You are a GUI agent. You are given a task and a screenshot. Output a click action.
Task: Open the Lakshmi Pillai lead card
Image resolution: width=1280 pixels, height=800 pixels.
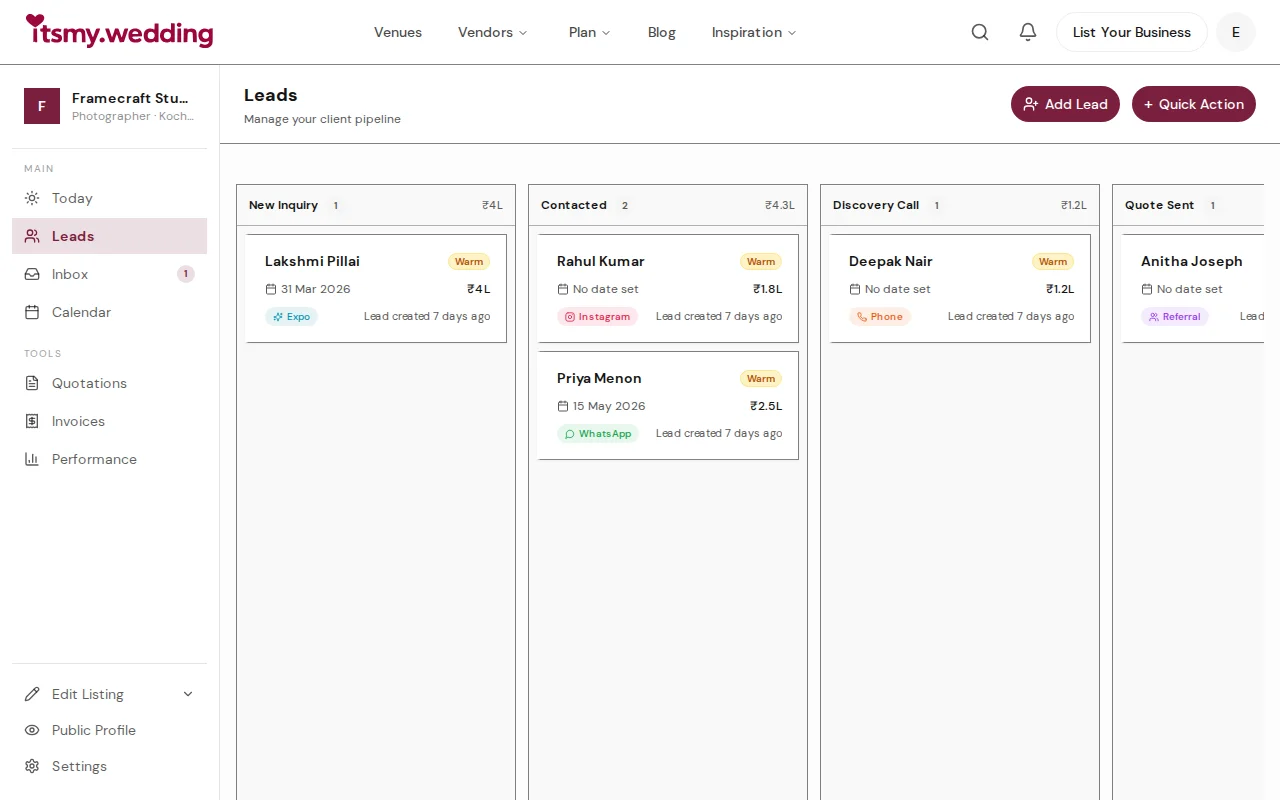coord(375,288)
